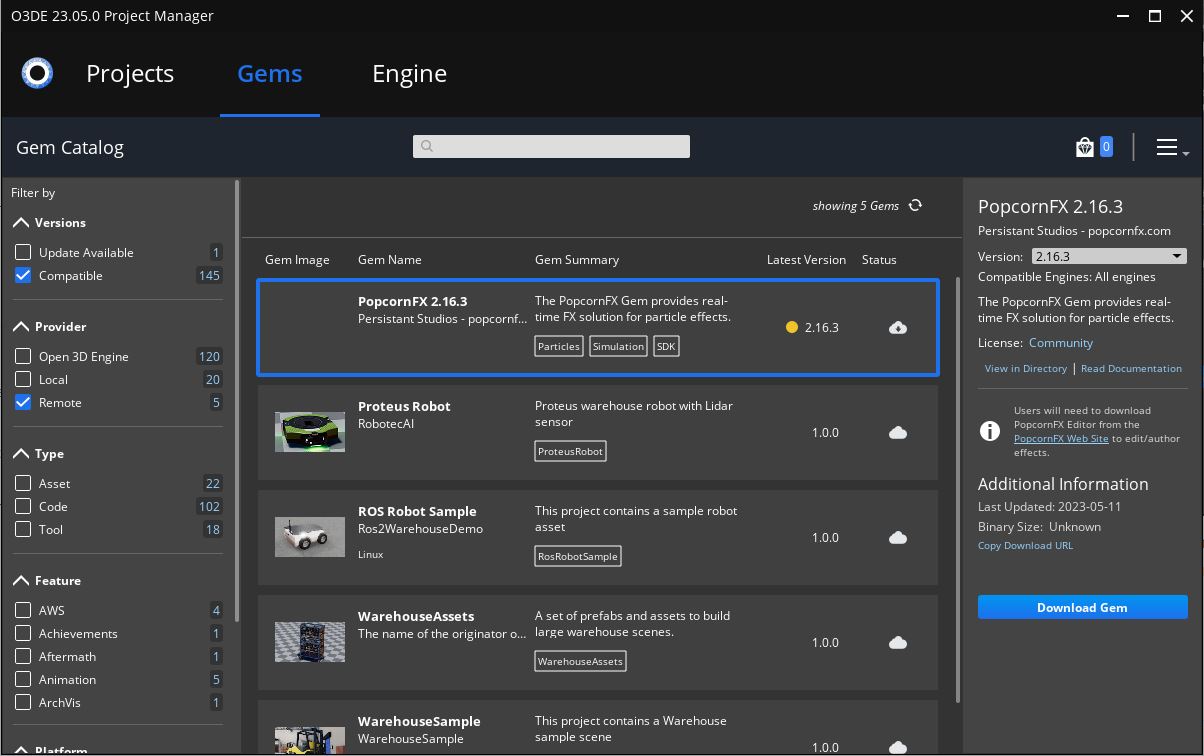Uncheck the Compatible versions filter
This screenshot has width=1204, height=756.
22,275
